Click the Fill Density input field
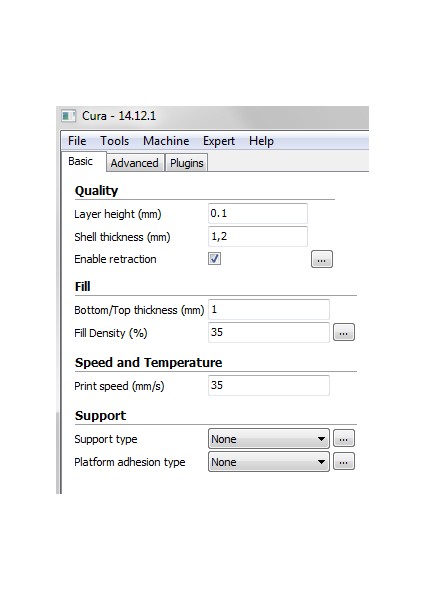 269,332
